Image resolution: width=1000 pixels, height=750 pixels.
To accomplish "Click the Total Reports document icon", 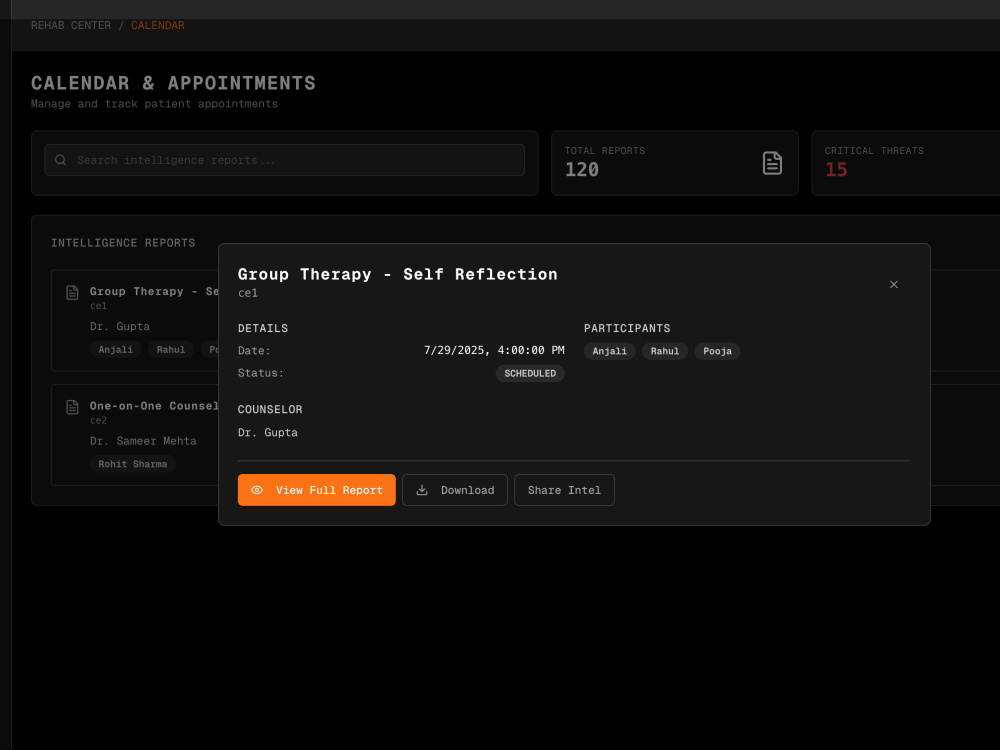I will [x=772, y=163].
